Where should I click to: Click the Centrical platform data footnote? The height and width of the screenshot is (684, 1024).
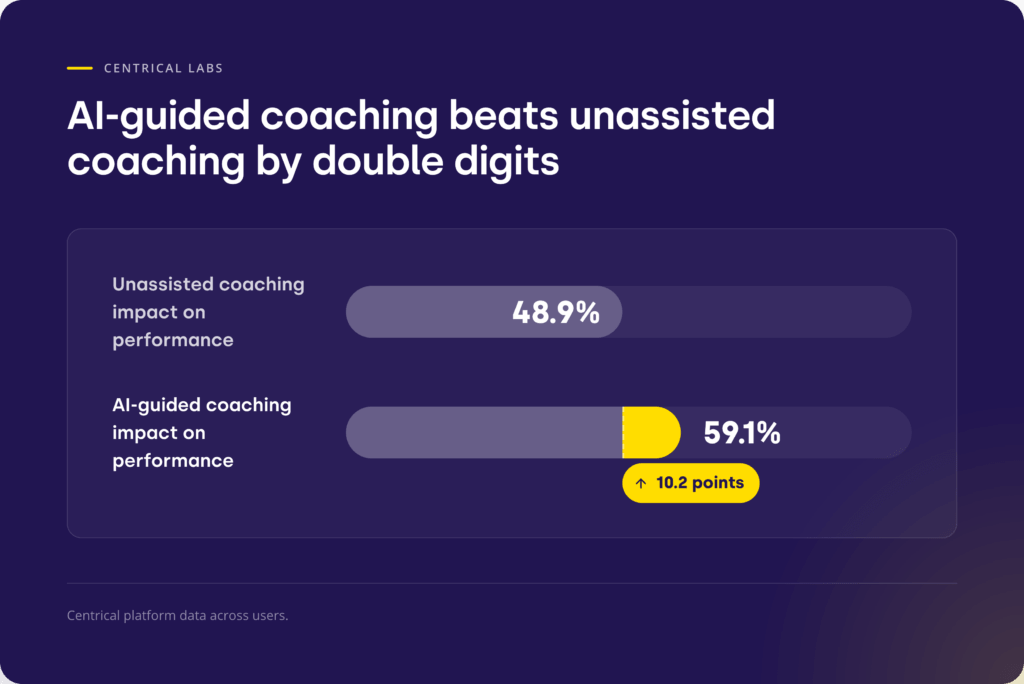(x=178, y=615)
